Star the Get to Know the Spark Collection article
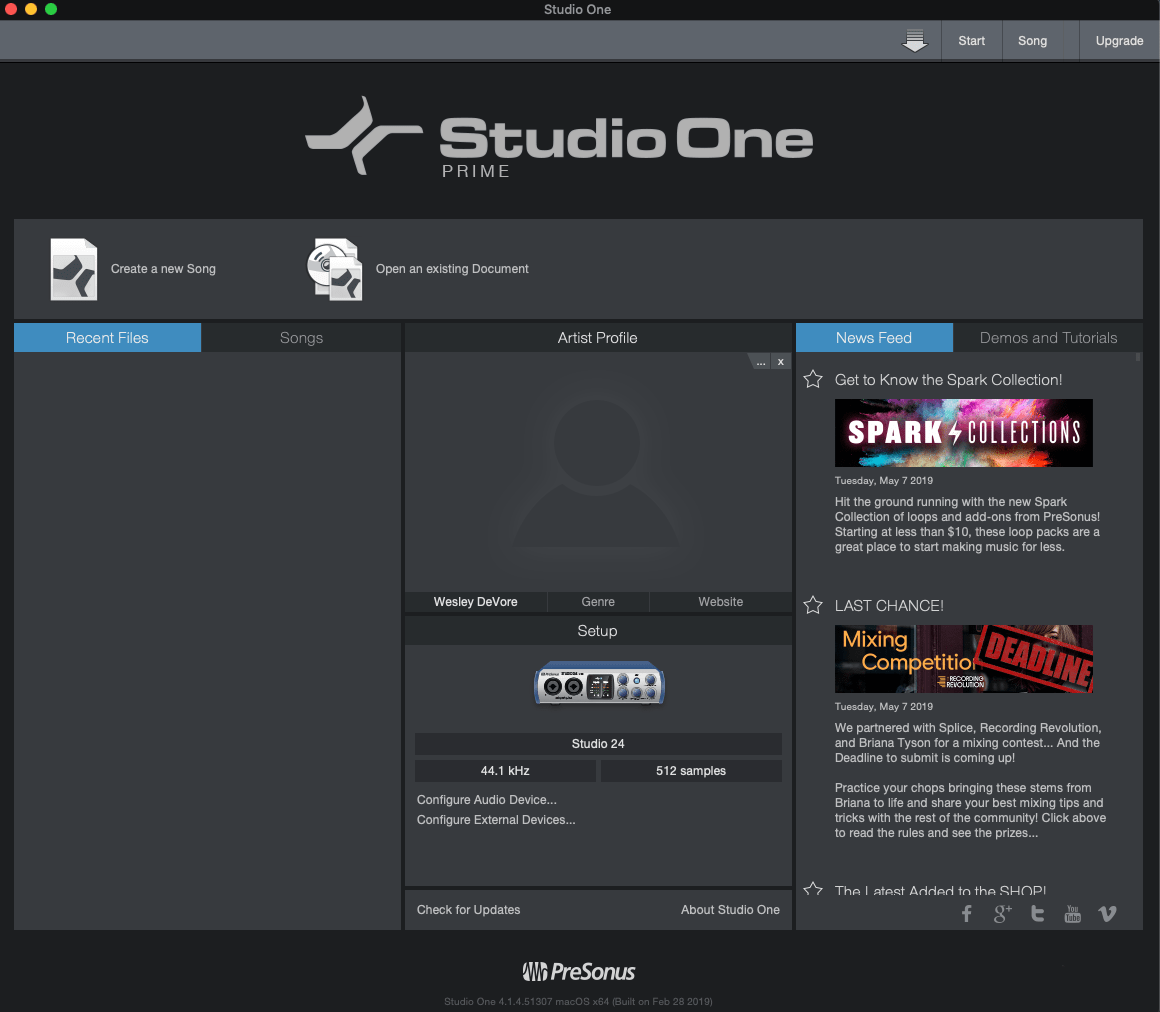This screenshot has height=1012, width=1160. pyautogui.click(x=812, y=378)
